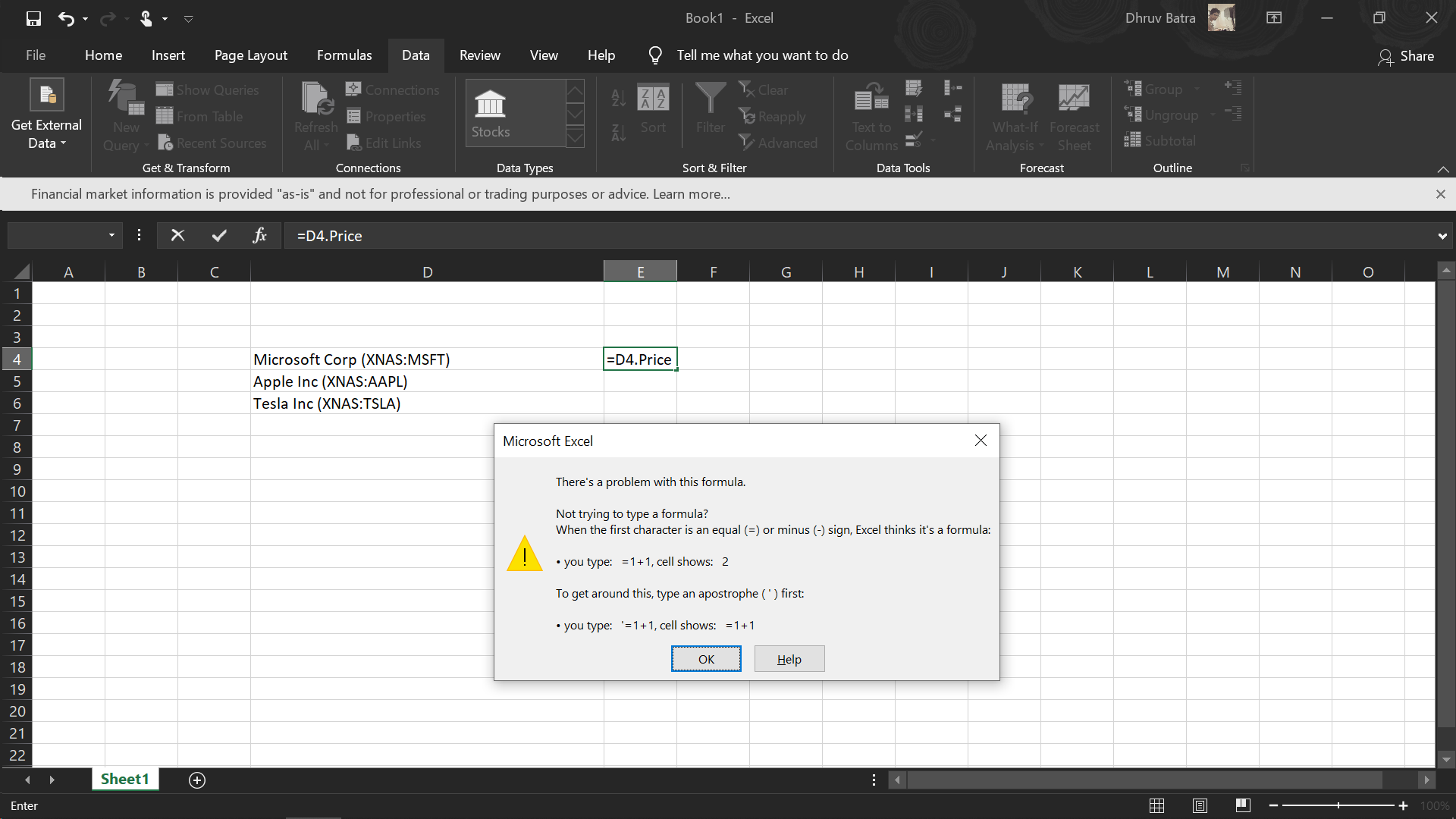
Task: Click the zoom slider handle
Action: 1338,805
